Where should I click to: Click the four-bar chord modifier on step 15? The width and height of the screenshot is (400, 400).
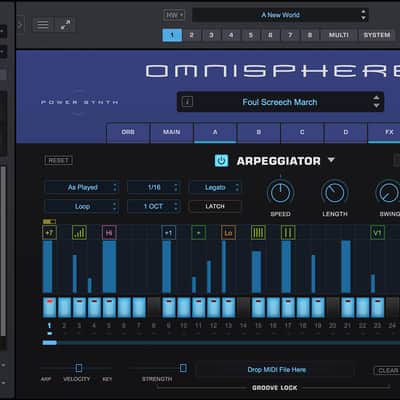[x=258, y=233]
